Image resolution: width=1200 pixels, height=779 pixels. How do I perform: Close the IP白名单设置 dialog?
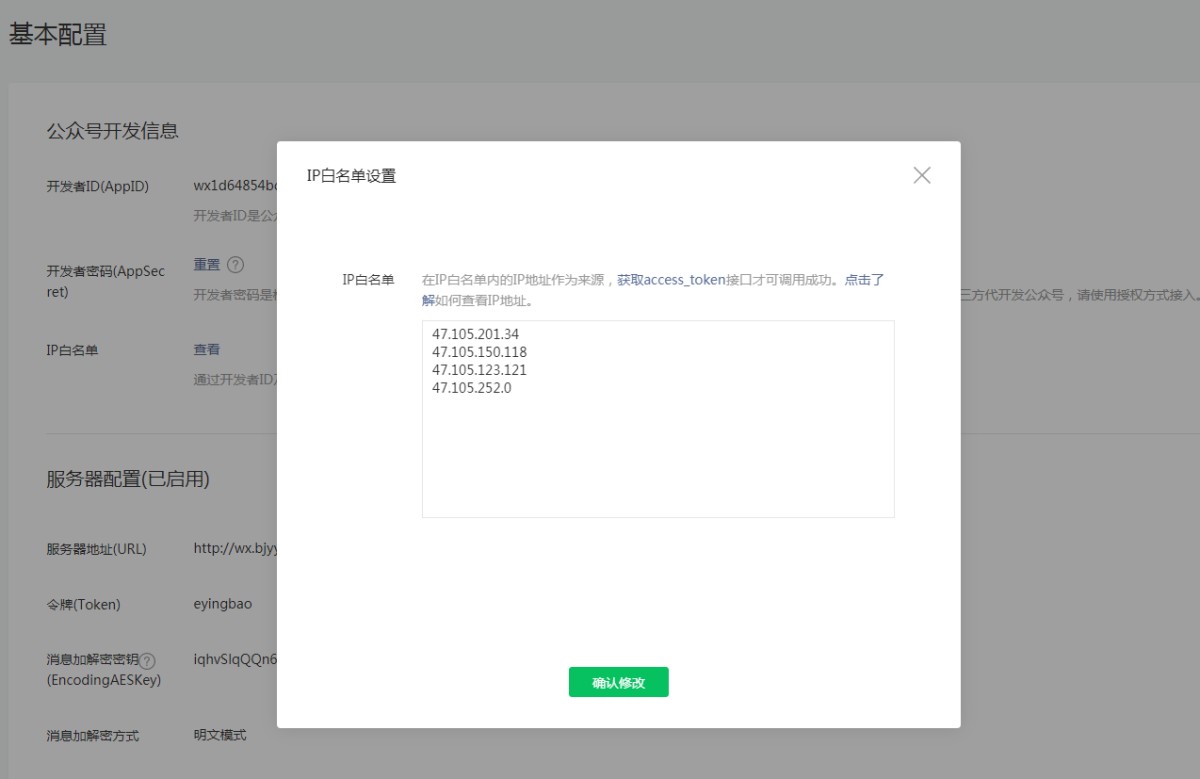tap(921, 175)
